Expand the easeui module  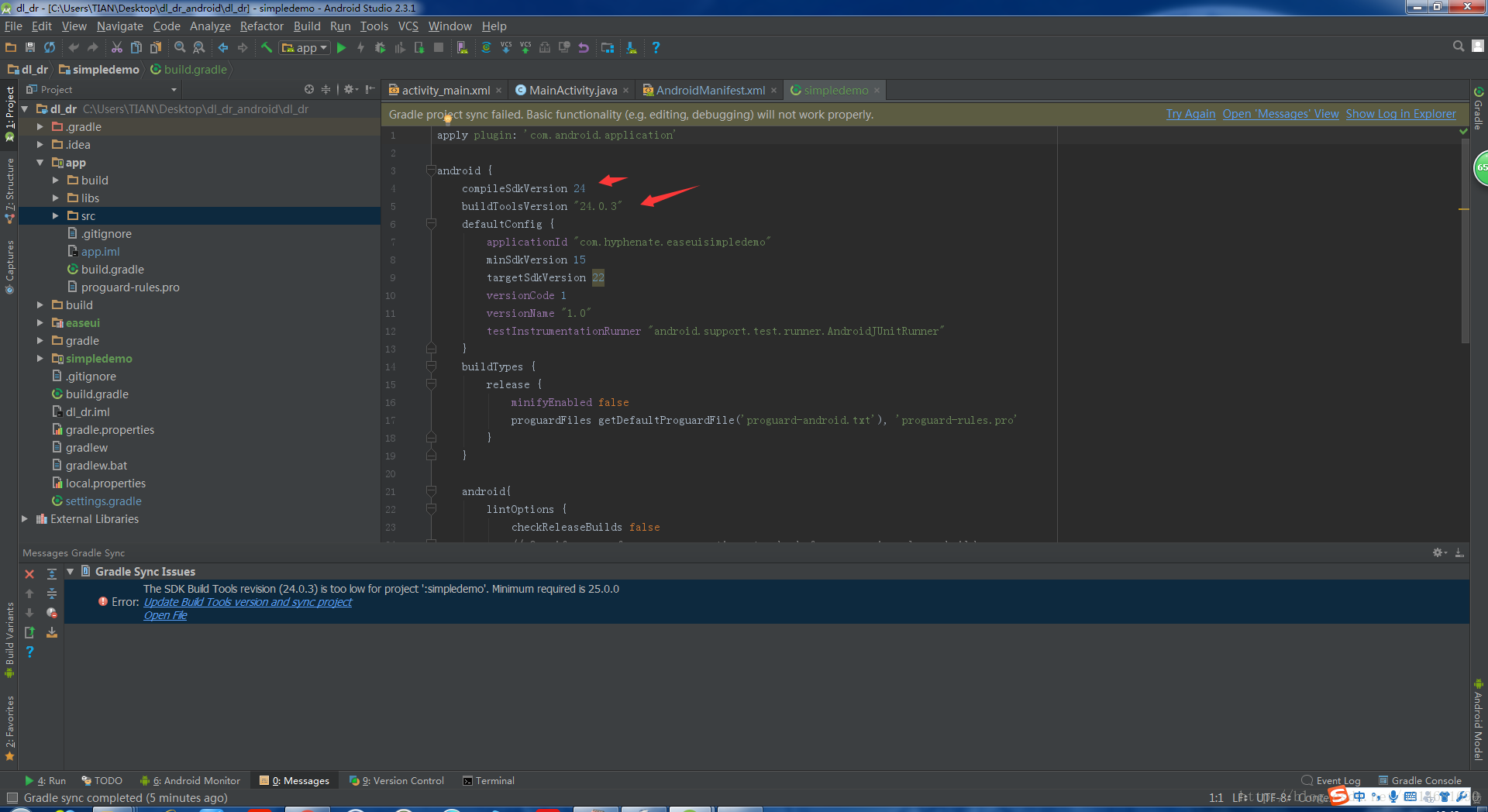pyautogui.click(x=40, y=323)
